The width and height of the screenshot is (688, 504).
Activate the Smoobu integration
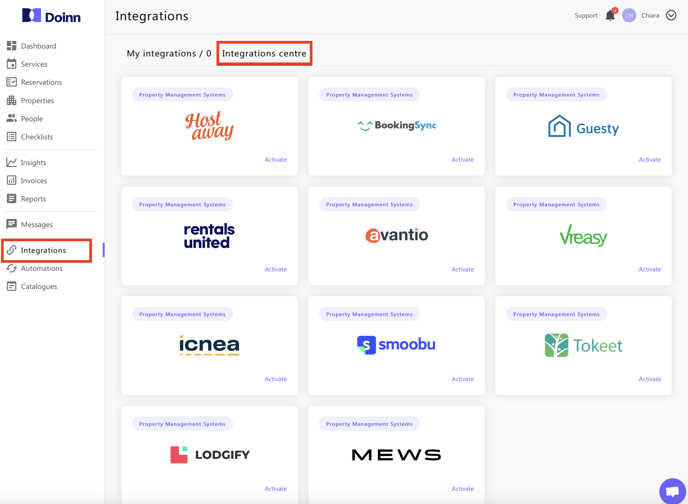(463, 379)
